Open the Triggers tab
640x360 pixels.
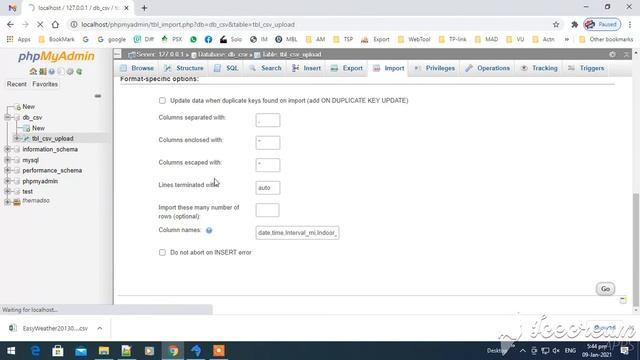coord(586,68)
